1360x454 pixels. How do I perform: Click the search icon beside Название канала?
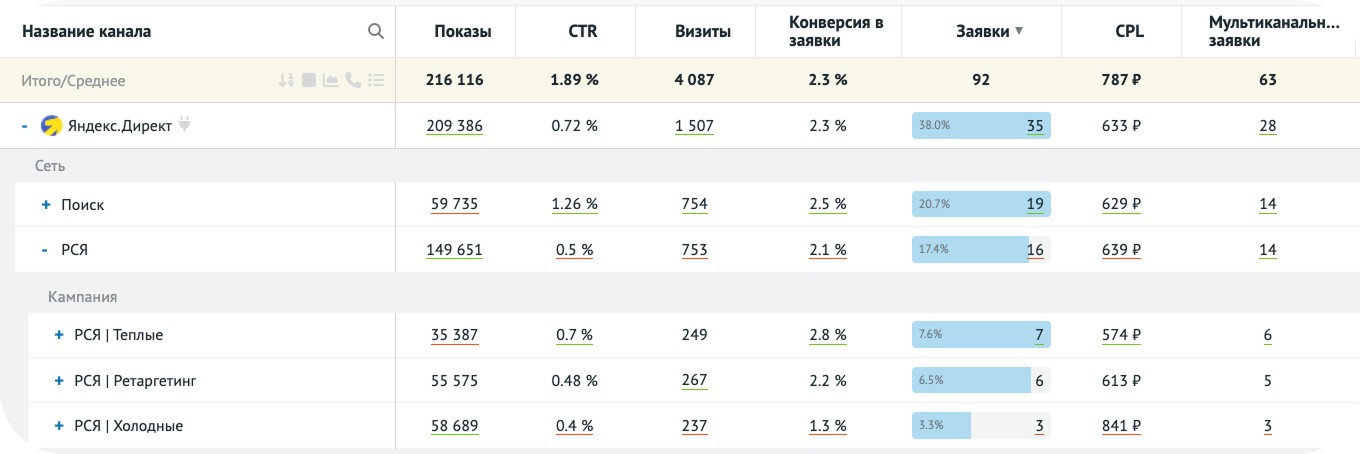376,31
